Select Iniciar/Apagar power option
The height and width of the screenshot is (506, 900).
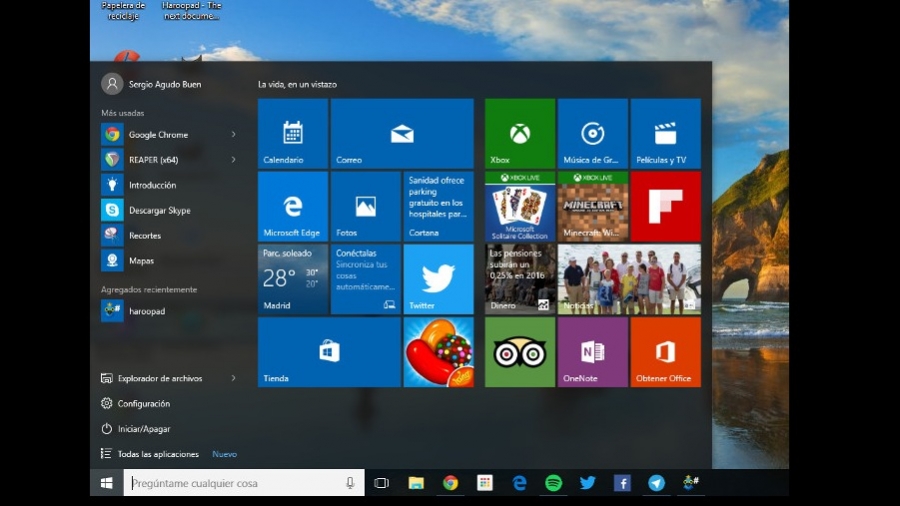(144, 428)
